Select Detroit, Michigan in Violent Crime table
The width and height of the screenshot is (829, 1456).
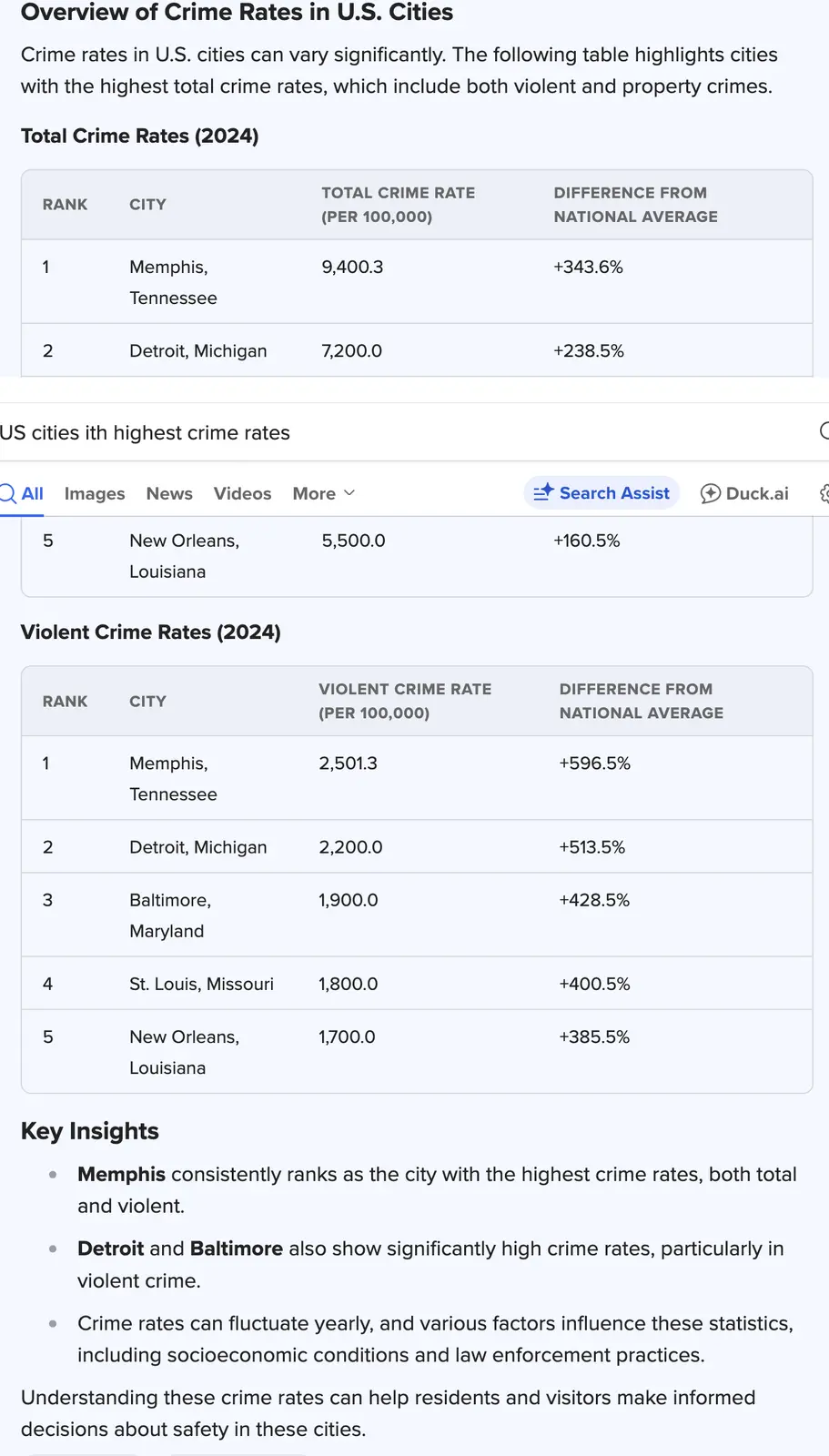pyautogui.click(x=197, y=847)
